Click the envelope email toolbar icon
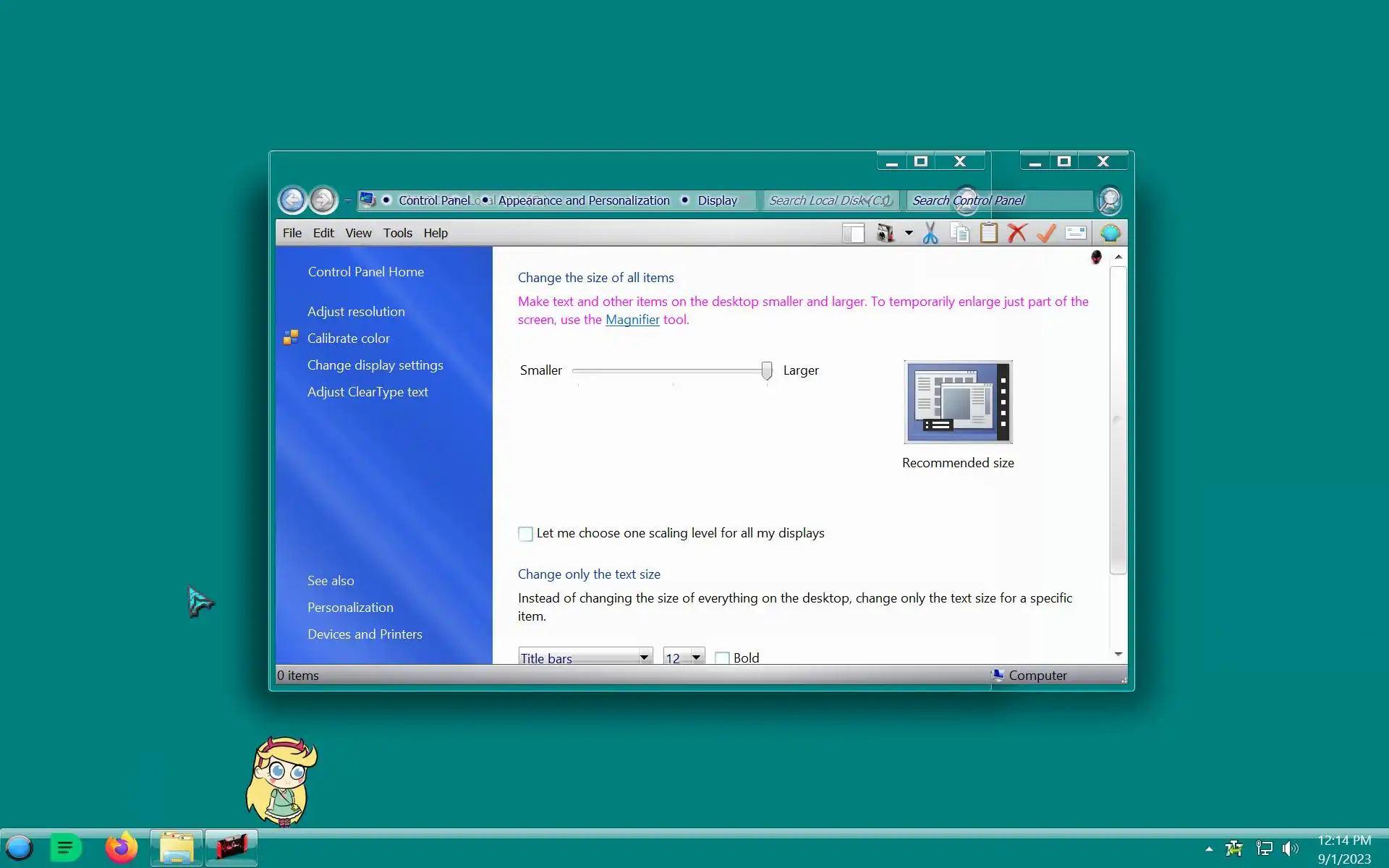 coord(1076,233)
